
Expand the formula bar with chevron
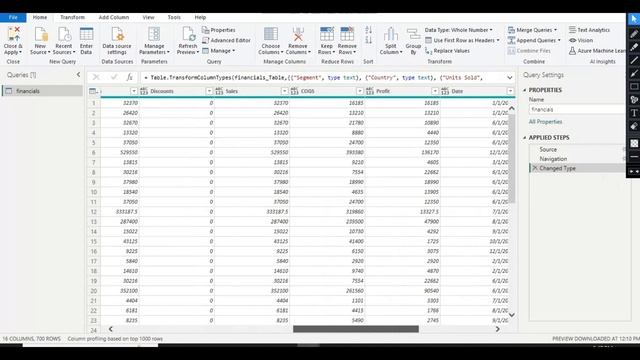510,78
